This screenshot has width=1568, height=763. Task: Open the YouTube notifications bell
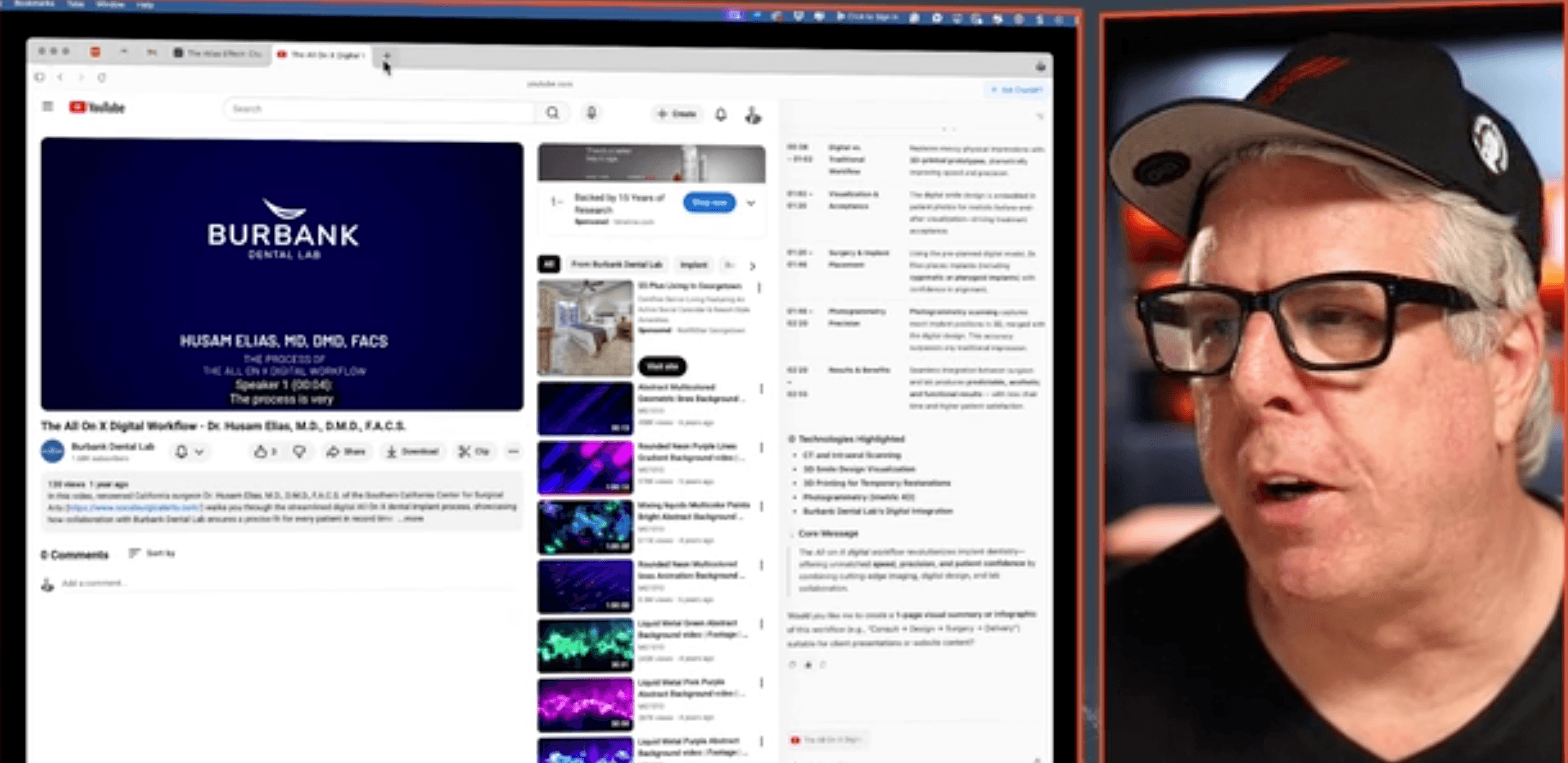tap(721, 114)
